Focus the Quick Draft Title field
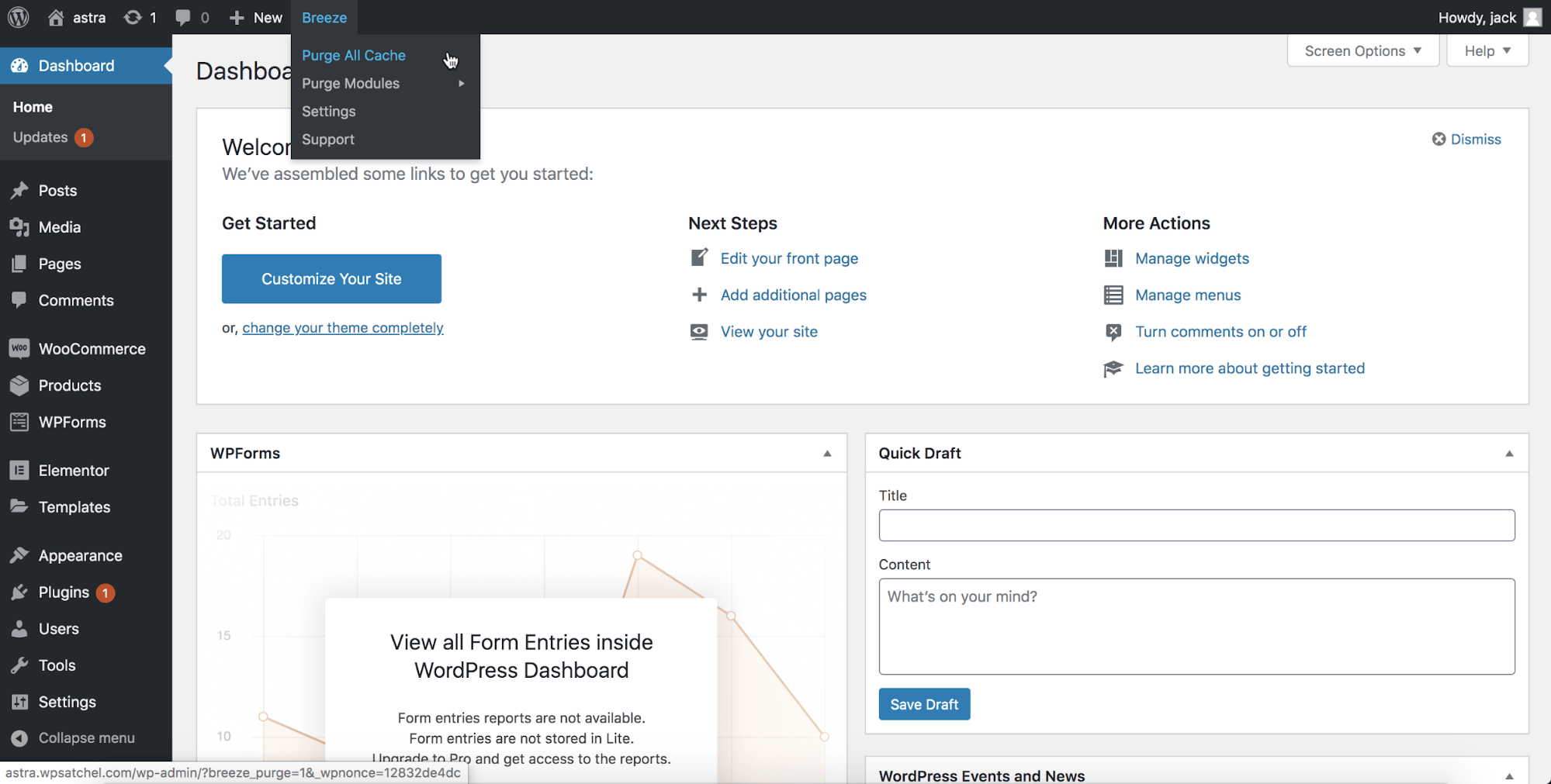The width and height of the screenshot is (1551, 784). pyautogui.click(x=1196, y=525)
